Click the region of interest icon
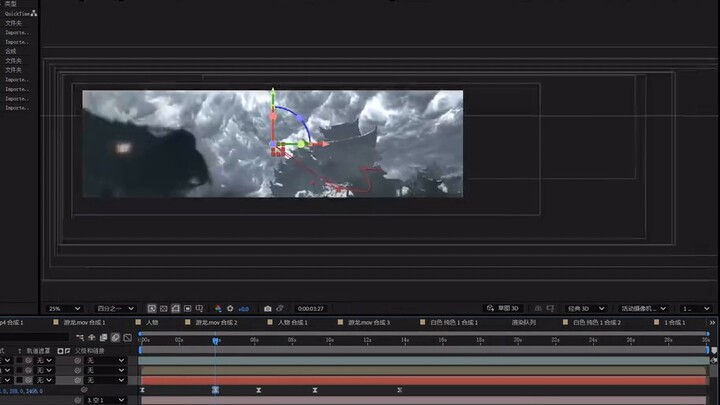 click(x=163, y=309)
